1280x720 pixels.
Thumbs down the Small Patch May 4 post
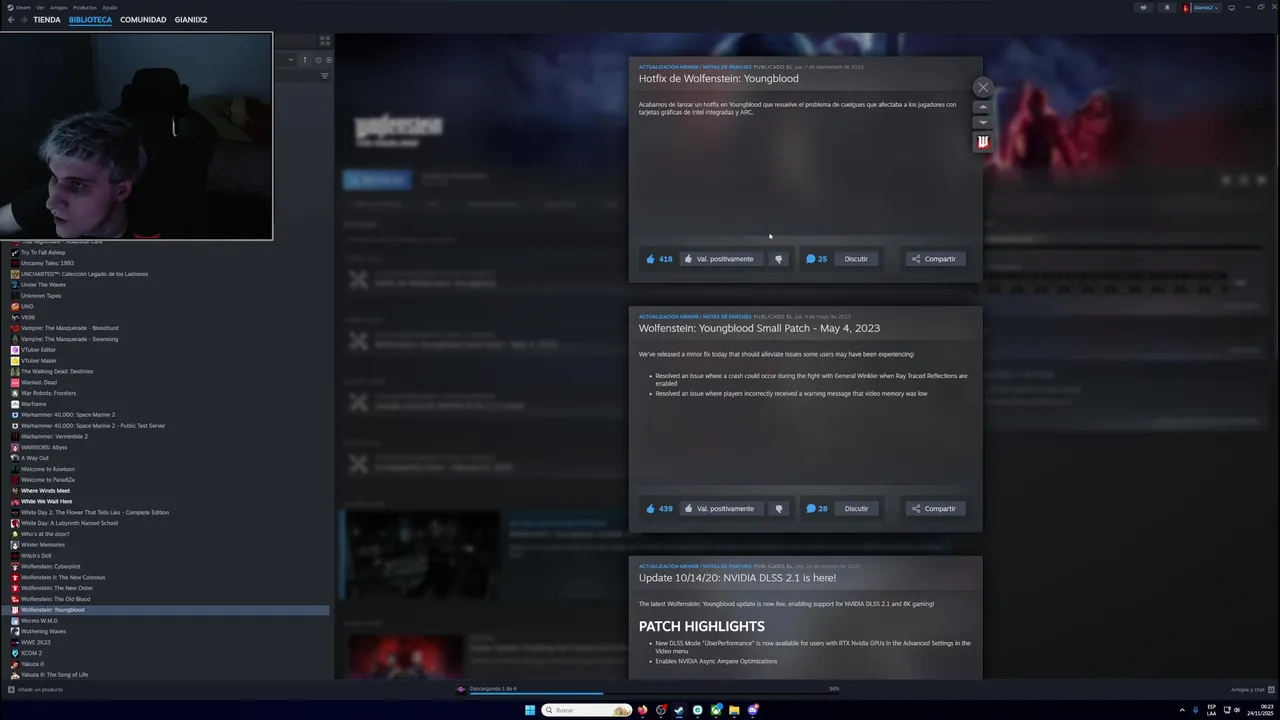point(779,509)
